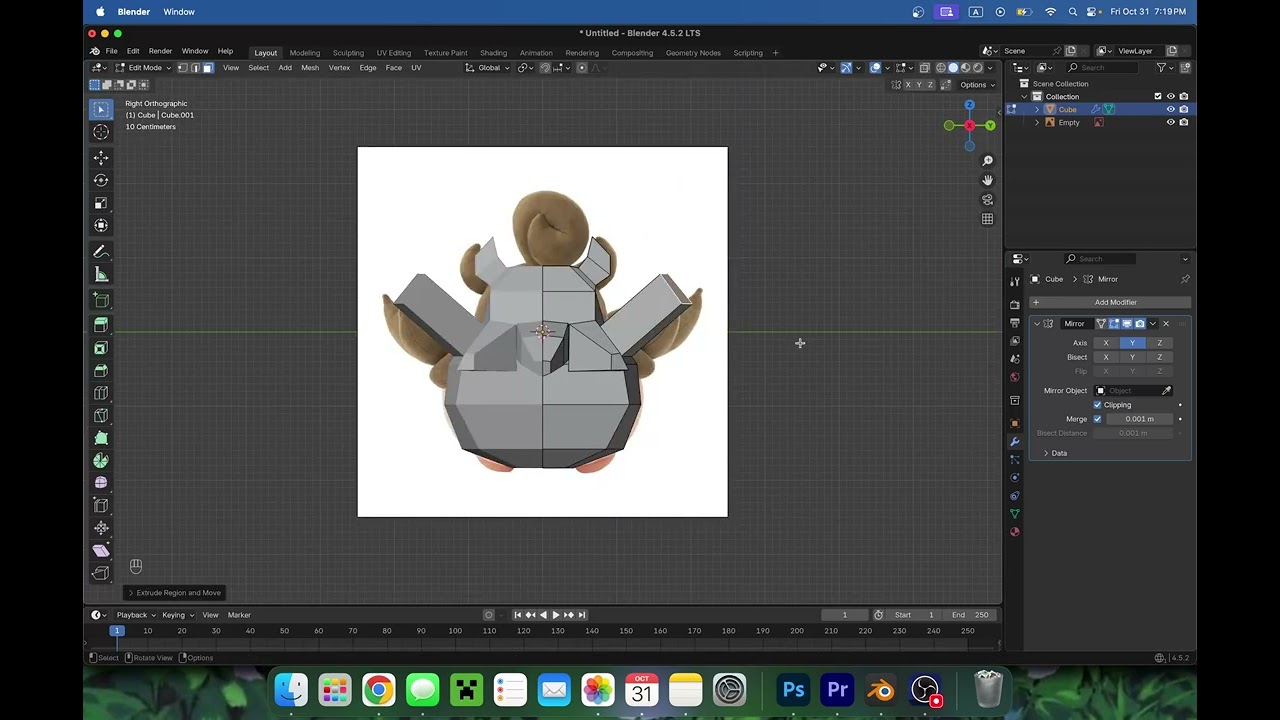Screen dimensions: 1280x720
Task: Select the Spin tool
Action: tap(101, 460)
